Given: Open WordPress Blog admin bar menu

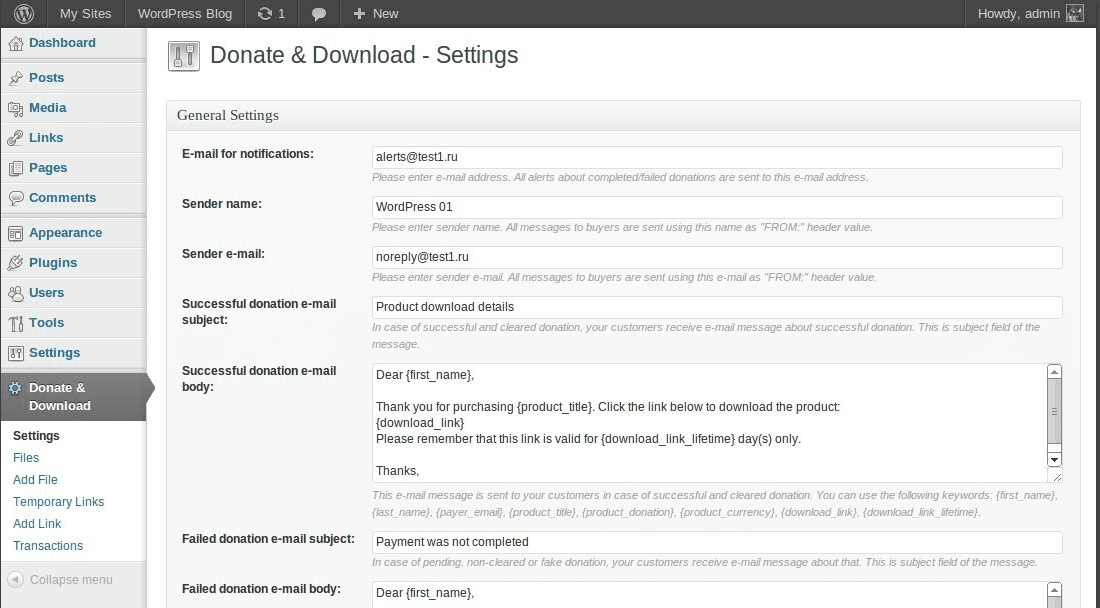Looking at the screenshot, I should pyautogui.click(x=185, y=13).
